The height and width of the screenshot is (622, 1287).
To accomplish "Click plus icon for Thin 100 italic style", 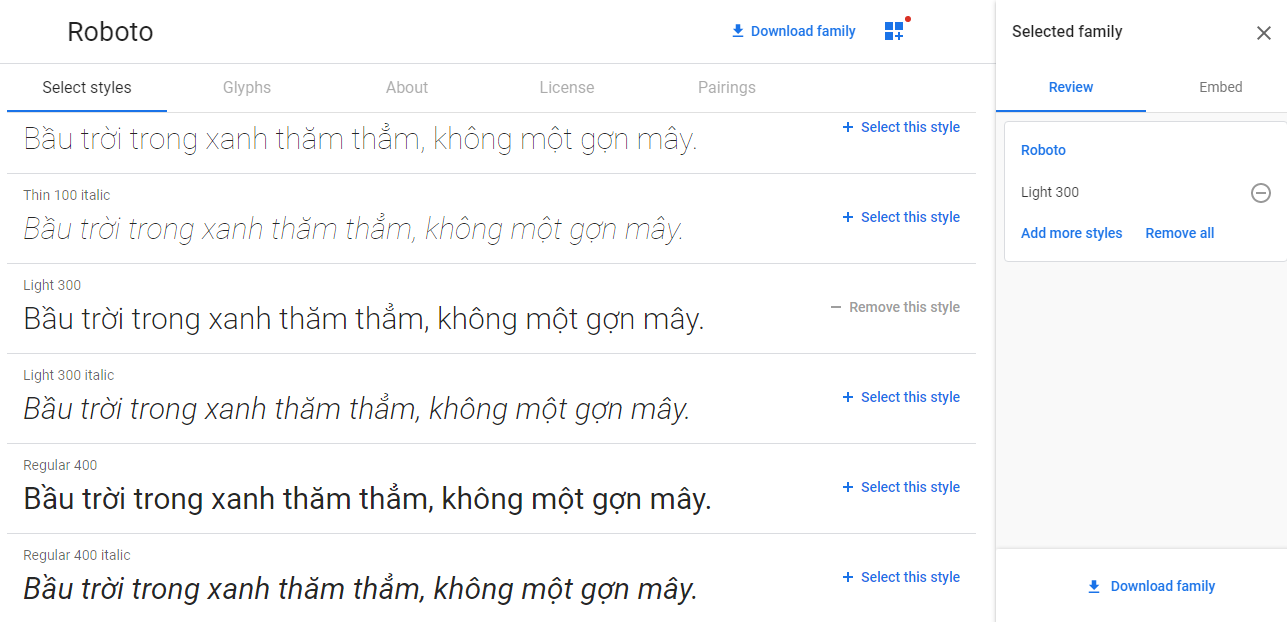I will point(848,217).
